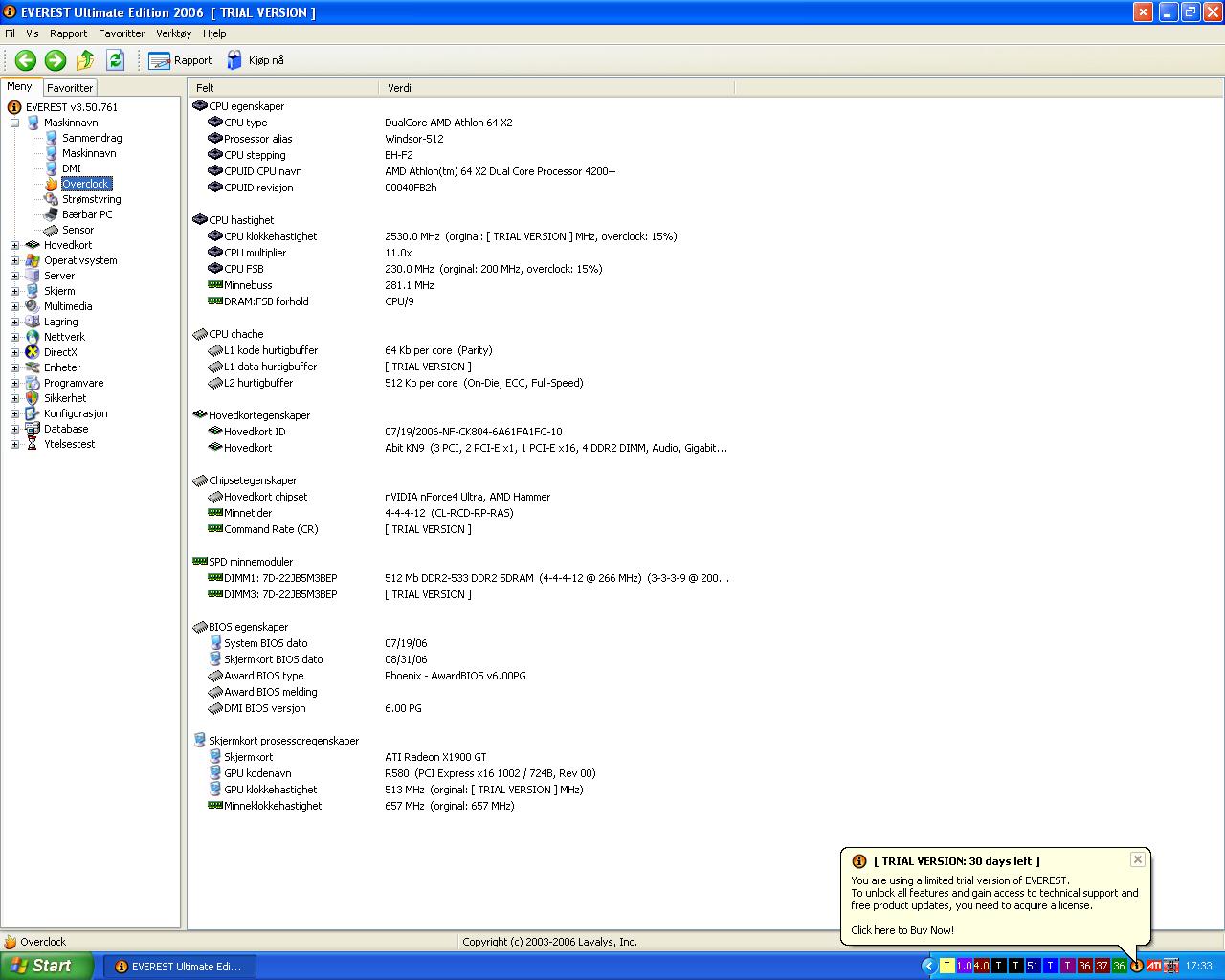The image size is (1225, 980).
Task: Close the trial version balloon
Action: pos(1138,859)
